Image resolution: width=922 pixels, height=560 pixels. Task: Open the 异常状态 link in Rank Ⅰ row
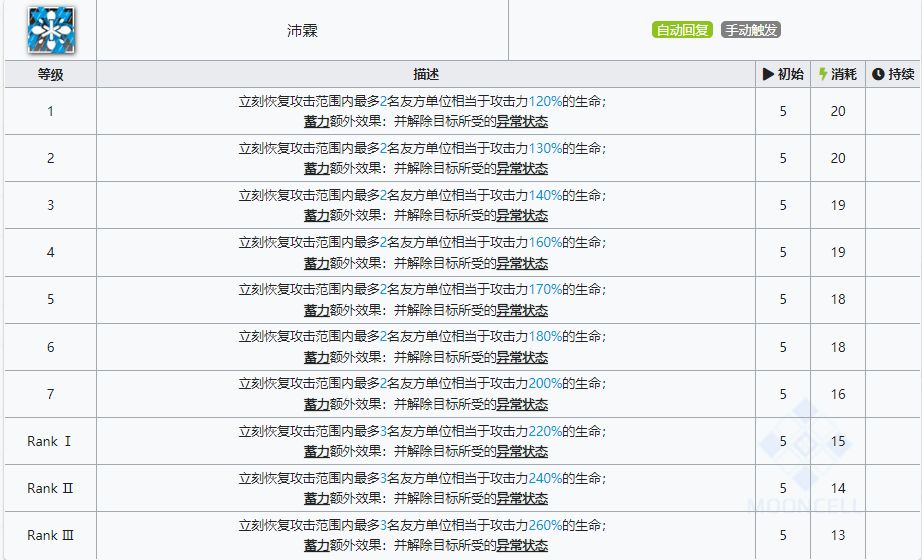point(522,451)
